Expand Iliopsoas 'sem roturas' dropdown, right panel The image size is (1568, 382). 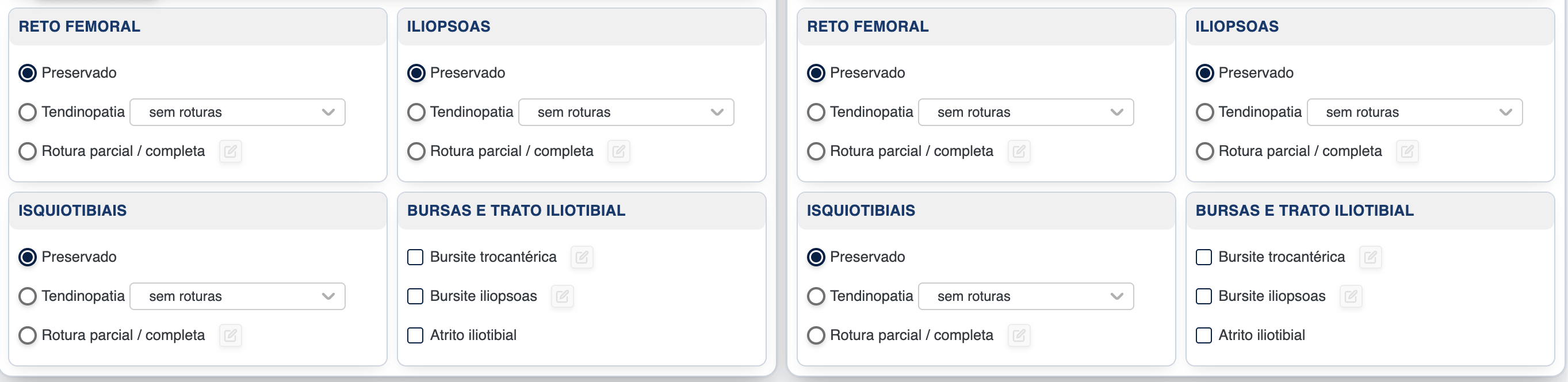(1414, 112)
